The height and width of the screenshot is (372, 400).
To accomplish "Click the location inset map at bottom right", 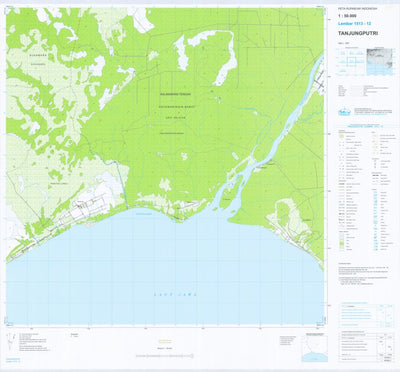I will point(314,349).
